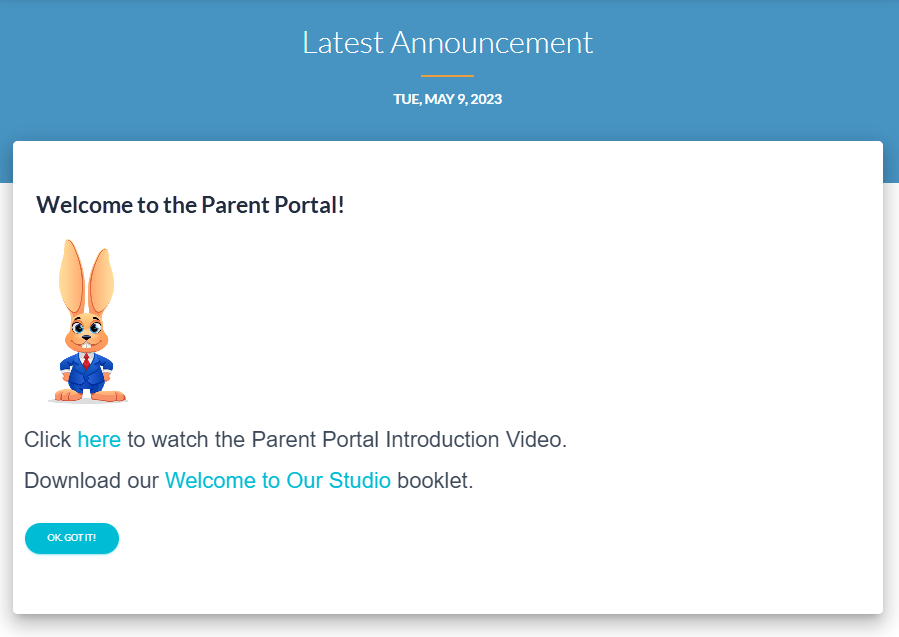899x637 pixels.
Task: Click the date TUE, MAY 9, 2023
Action: point(447,99)
